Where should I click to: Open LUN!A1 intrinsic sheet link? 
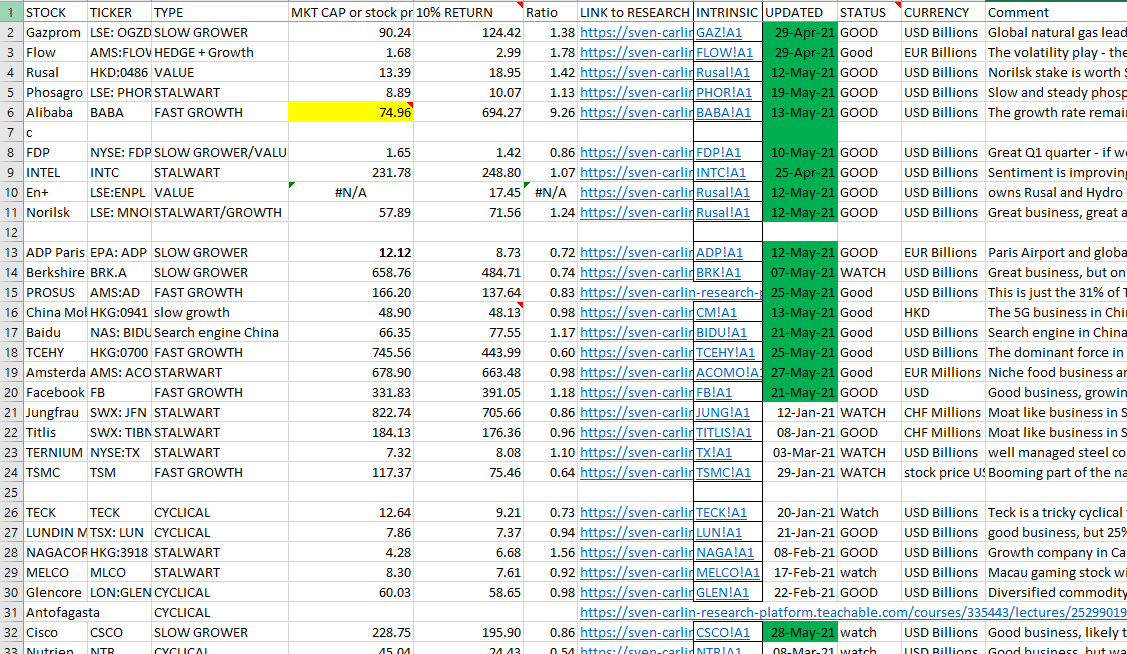(719, 533)
